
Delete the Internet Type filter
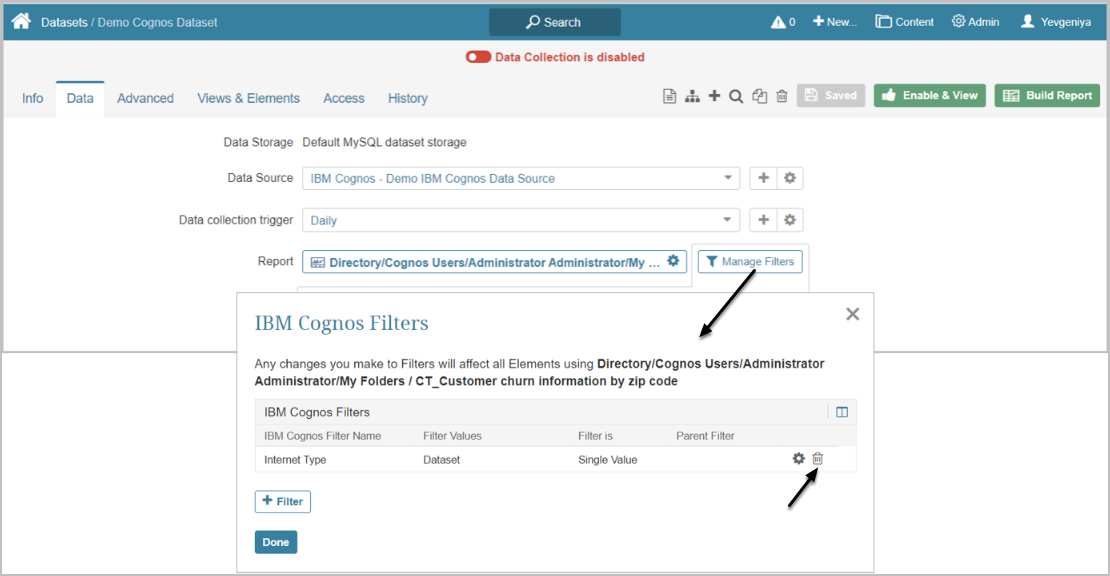pos(818,459)
